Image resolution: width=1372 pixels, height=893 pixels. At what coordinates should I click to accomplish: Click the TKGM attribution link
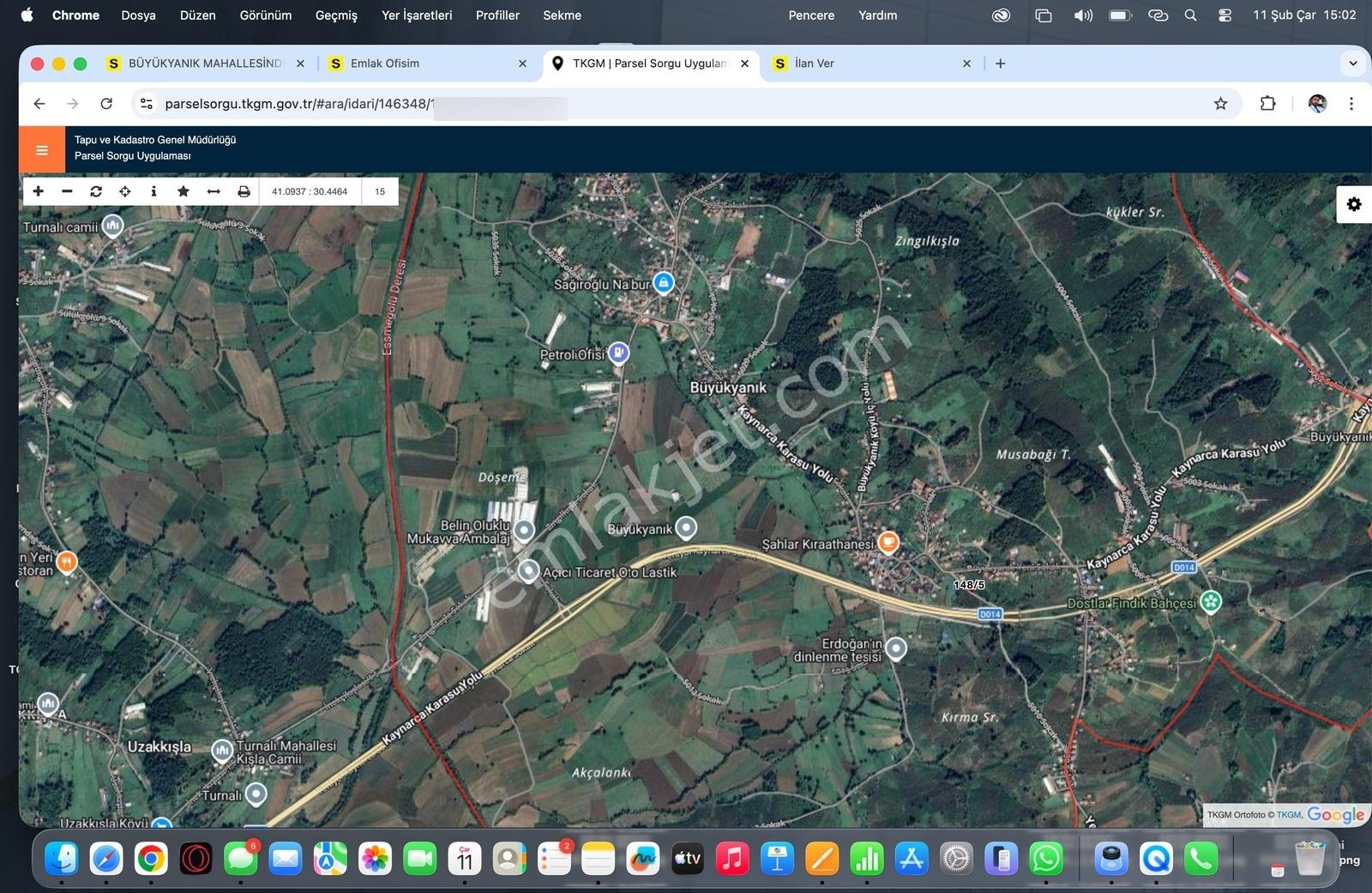pos(1289,815)
